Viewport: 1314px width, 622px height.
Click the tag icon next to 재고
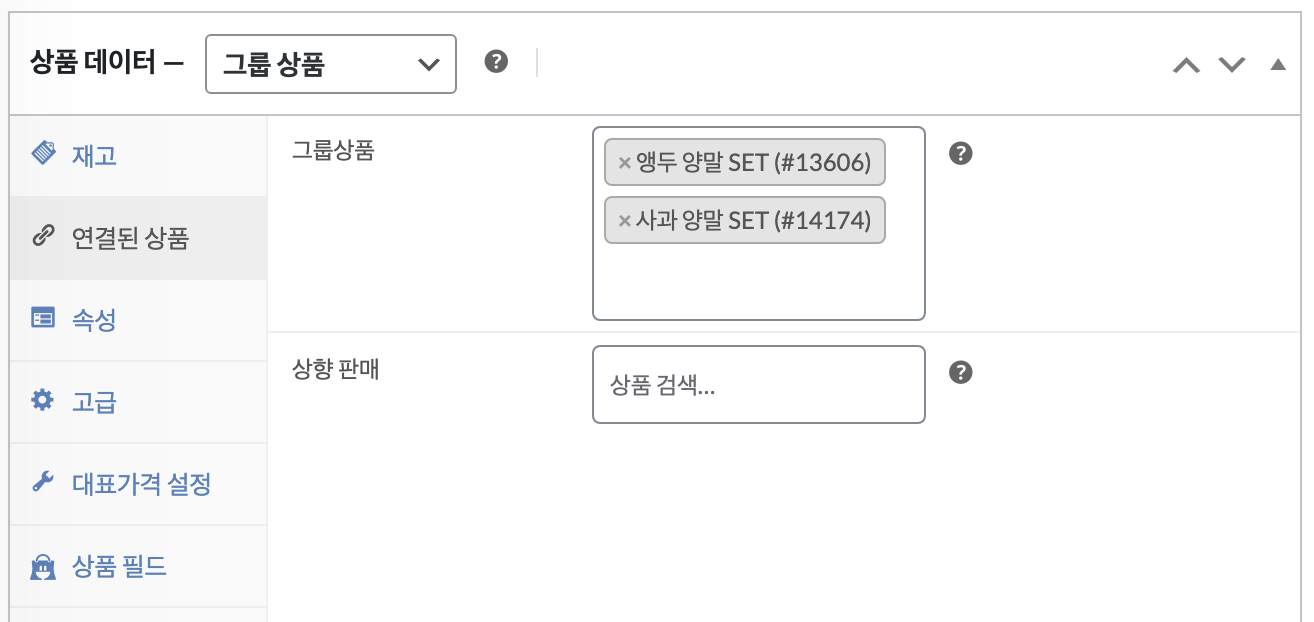point(43,153)
